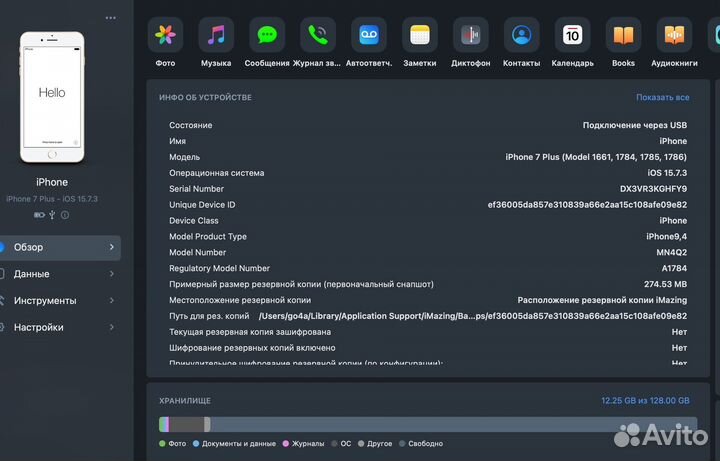Click the storage usage bar

tap(423, 425)
